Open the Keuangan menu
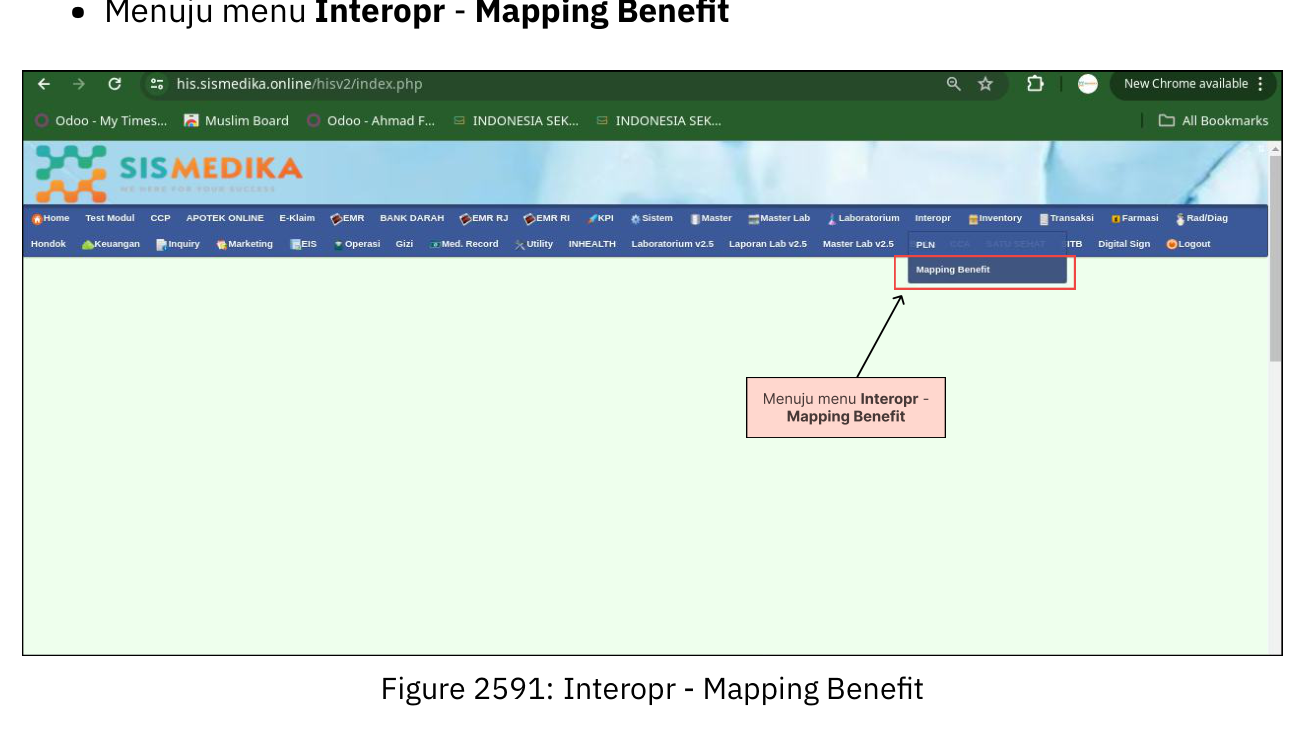This screenshot has width=1305, height=754. [x=111, y=244]
